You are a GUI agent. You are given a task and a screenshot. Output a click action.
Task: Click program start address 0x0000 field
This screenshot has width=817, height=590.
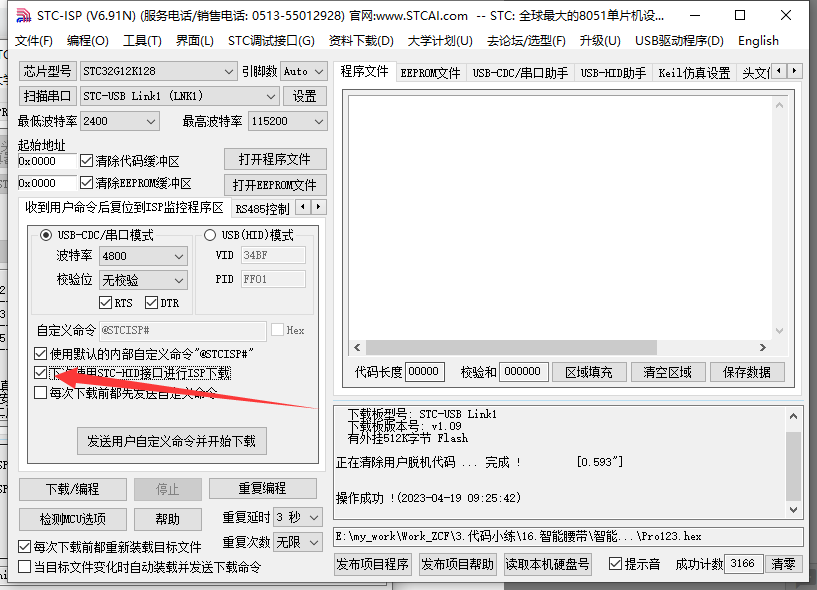coord(47,161)
